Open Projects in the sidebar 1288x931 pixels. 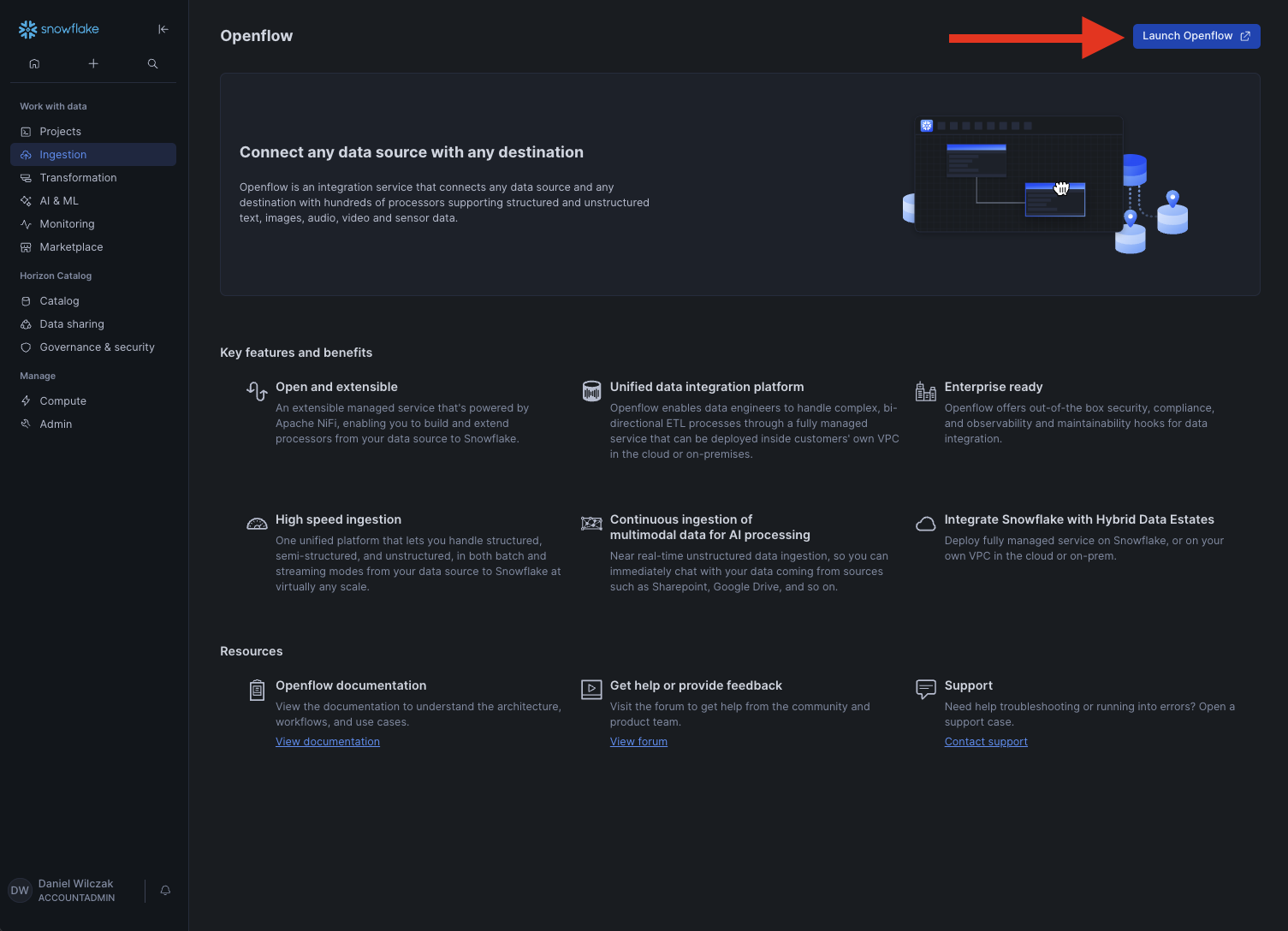click(x=60, y=132)
